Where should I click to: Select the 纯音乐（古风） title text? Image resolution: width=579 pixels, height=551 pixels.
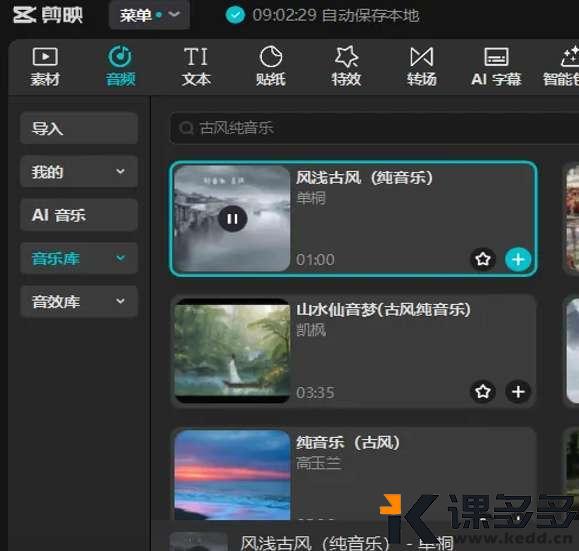[348, 442]
